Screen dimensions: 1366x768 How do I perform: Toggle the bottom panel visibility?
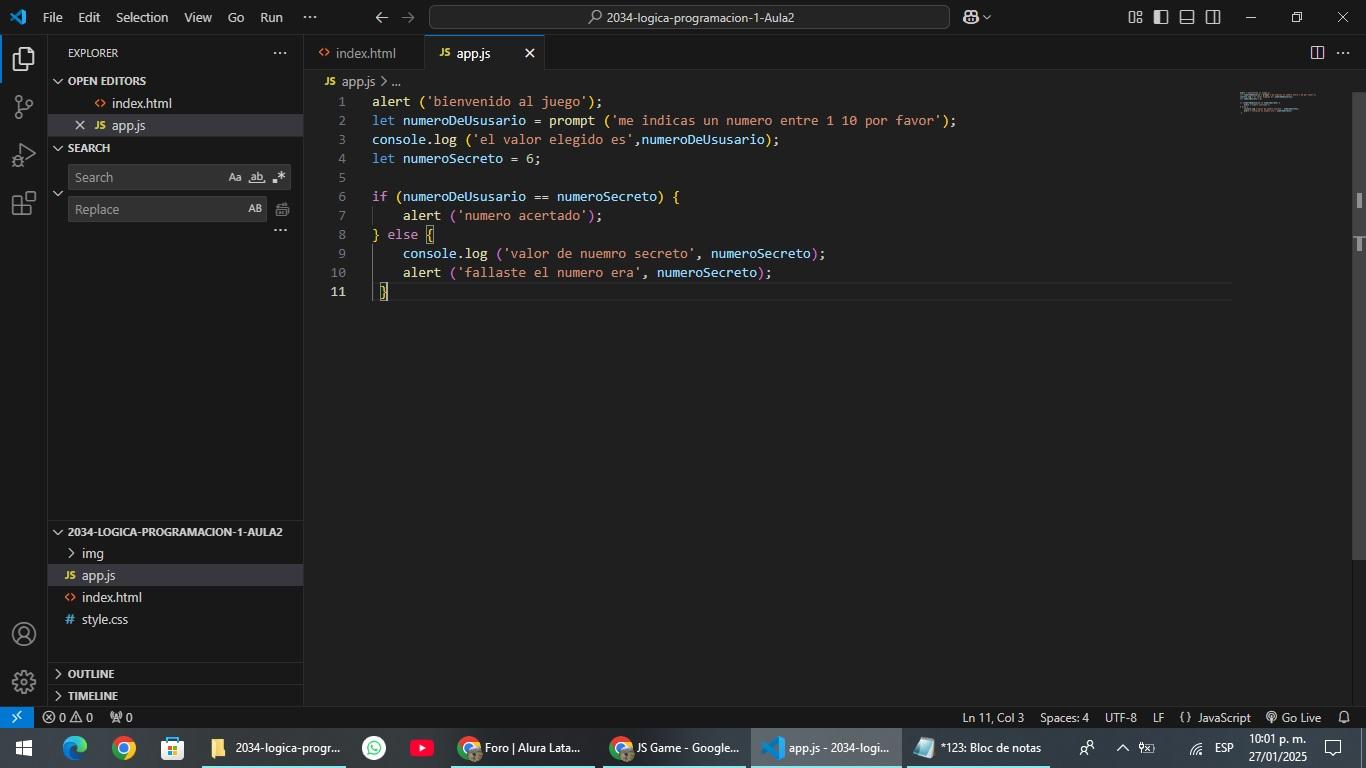pos(1187,17)
